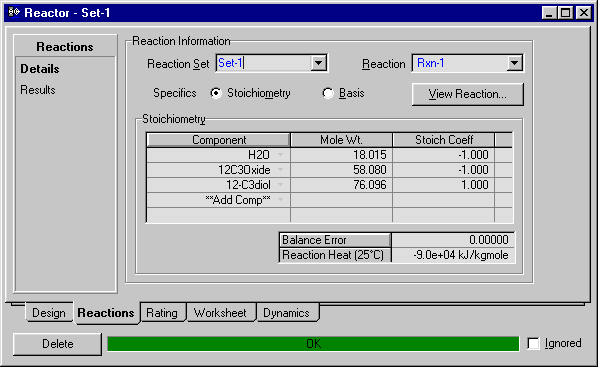Open the Results page in sidebar
Image resolution: width=598 pixels, height=367 pixels.
(38, 90)
